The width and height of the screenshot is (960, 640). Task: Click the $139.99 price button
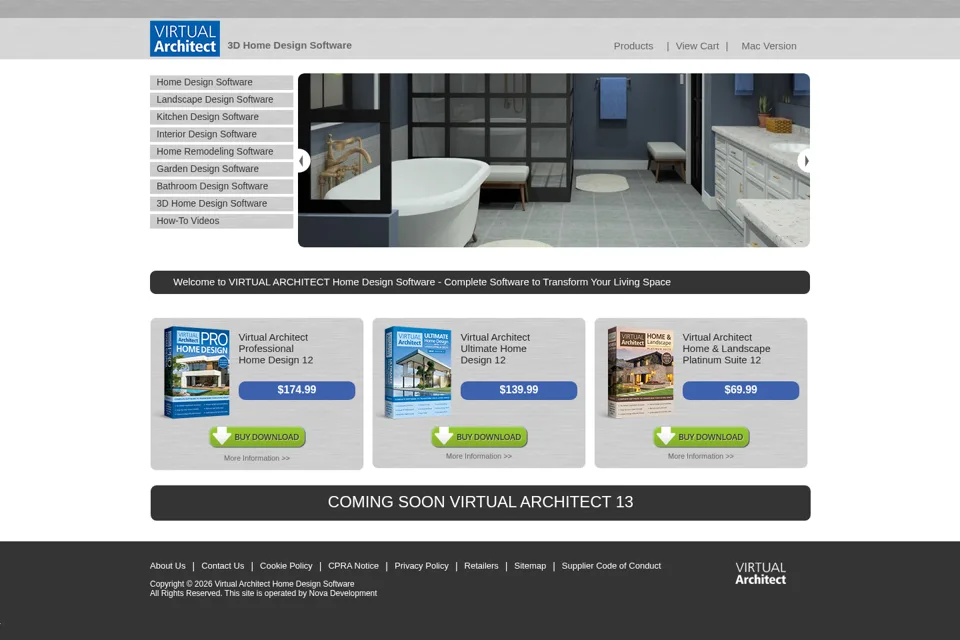tap(519, 390)
